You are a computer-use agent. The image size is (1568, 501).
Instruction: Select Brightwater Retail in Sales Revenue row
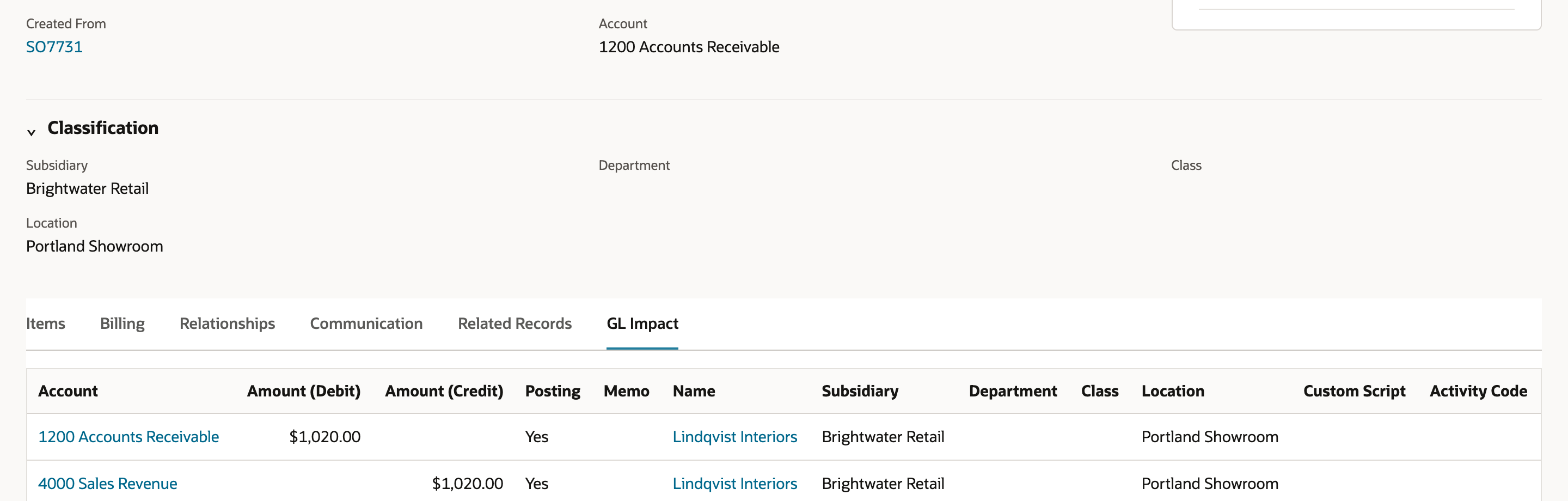coord(883,484)
